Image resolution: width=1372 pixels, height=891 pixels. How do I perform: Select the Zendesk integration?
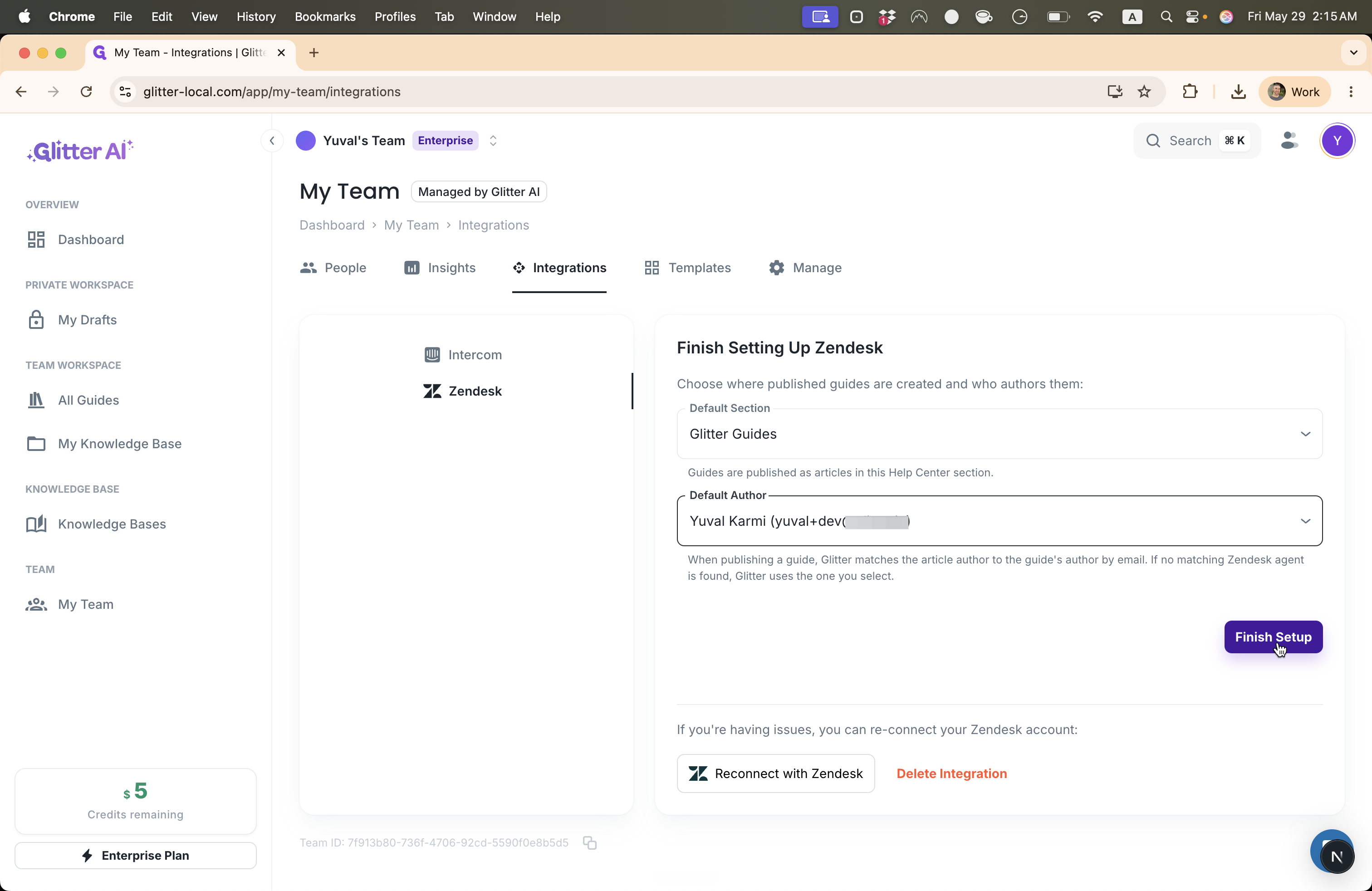pos(463,391)
